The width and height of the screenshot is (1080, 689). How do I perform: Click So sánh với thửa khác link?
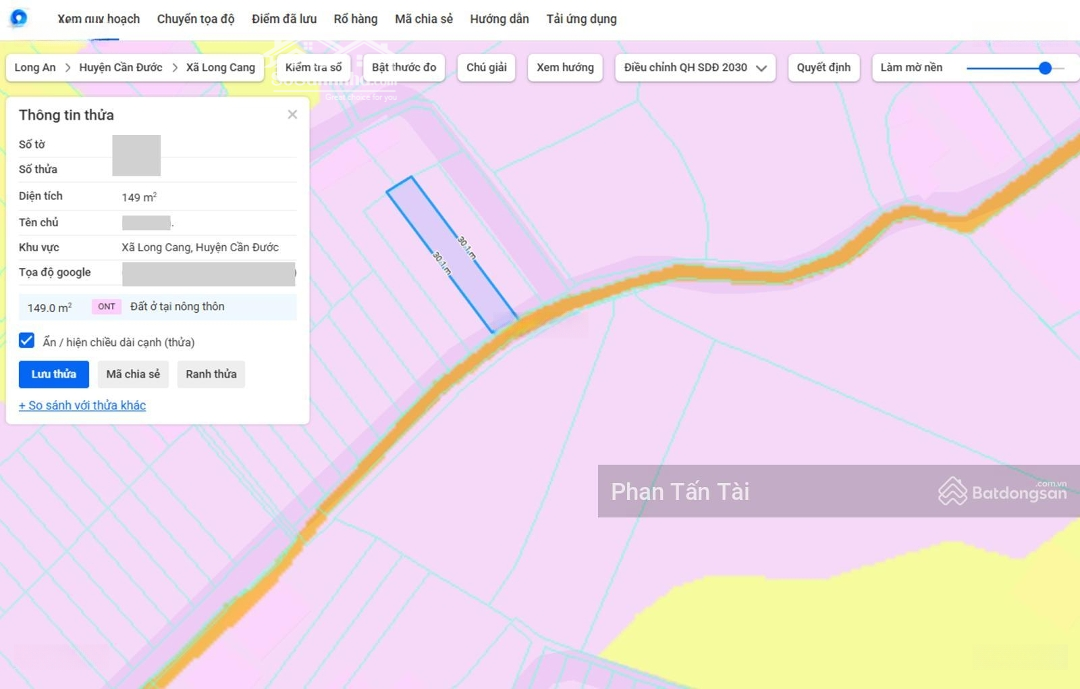pyautogui.click(x=82, y=405)
